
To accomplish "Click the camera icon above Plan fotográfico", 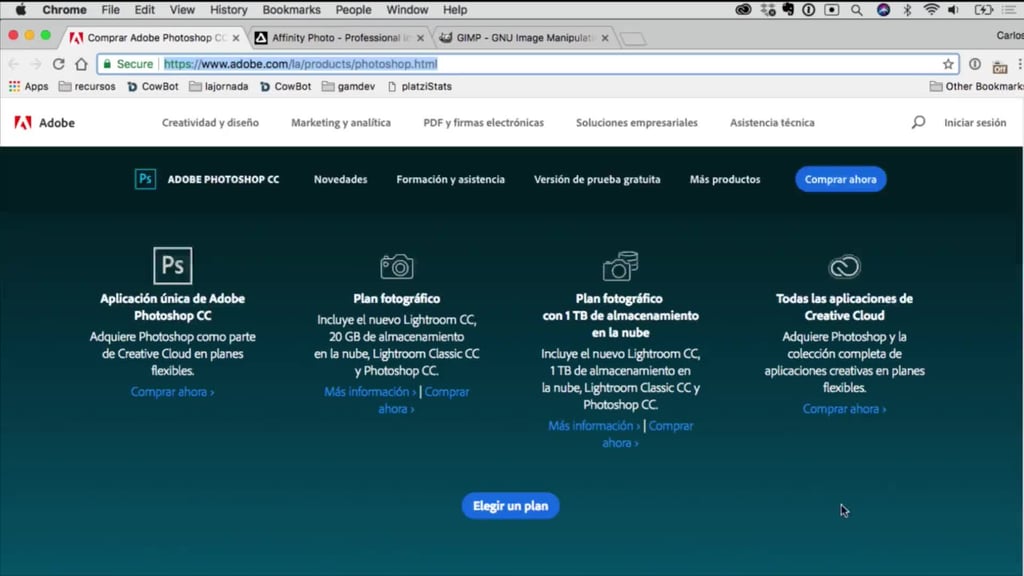I will click(396, 266).
